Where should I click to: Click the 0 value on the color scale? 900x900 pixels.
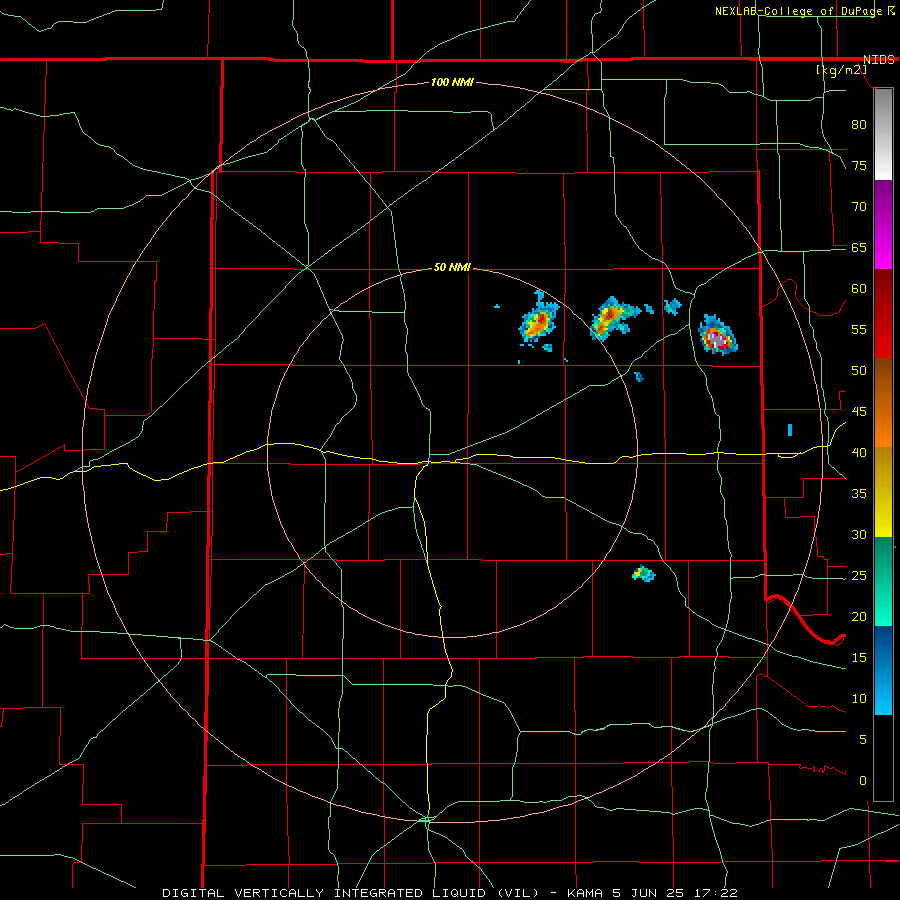(x=863, y=781)
